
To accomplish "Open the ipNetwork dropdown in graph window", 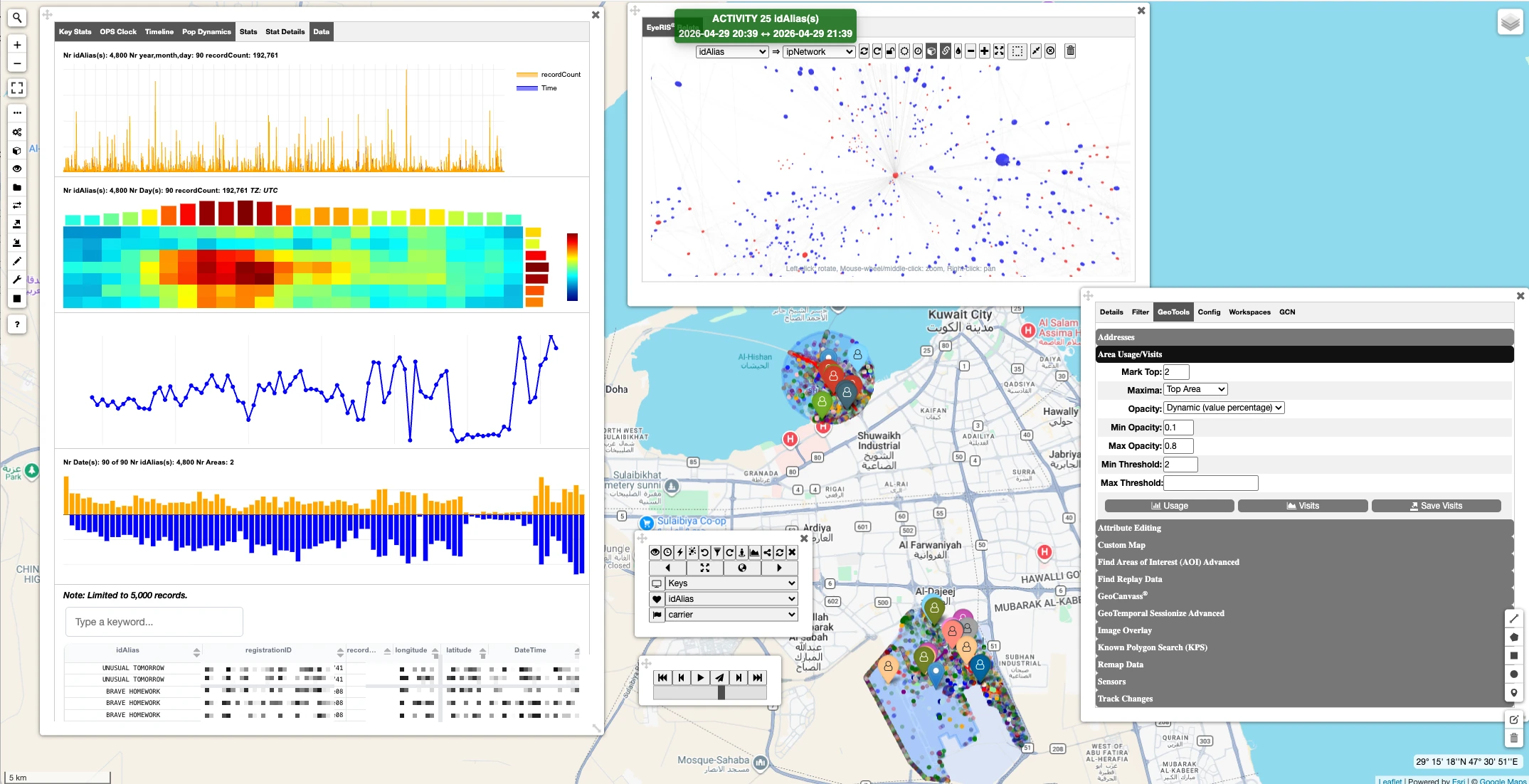I will pos(818,52).
